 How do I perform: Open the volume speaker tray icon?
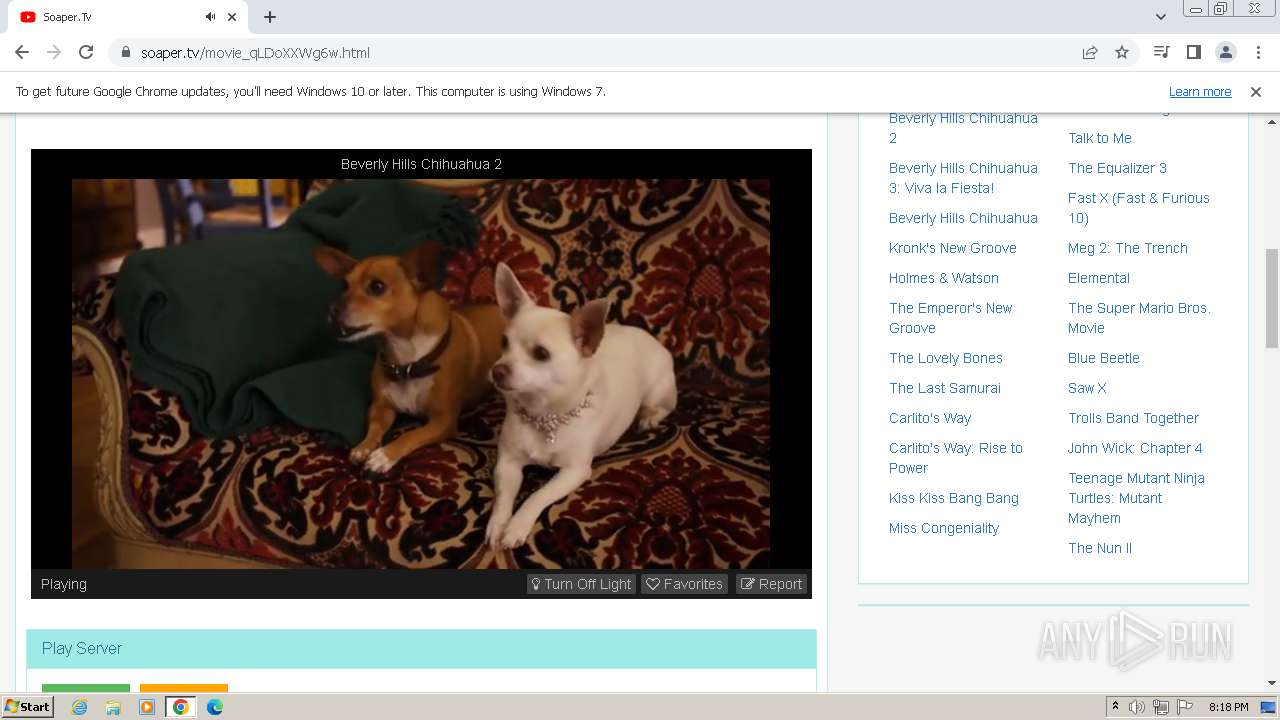point(1137,707)
